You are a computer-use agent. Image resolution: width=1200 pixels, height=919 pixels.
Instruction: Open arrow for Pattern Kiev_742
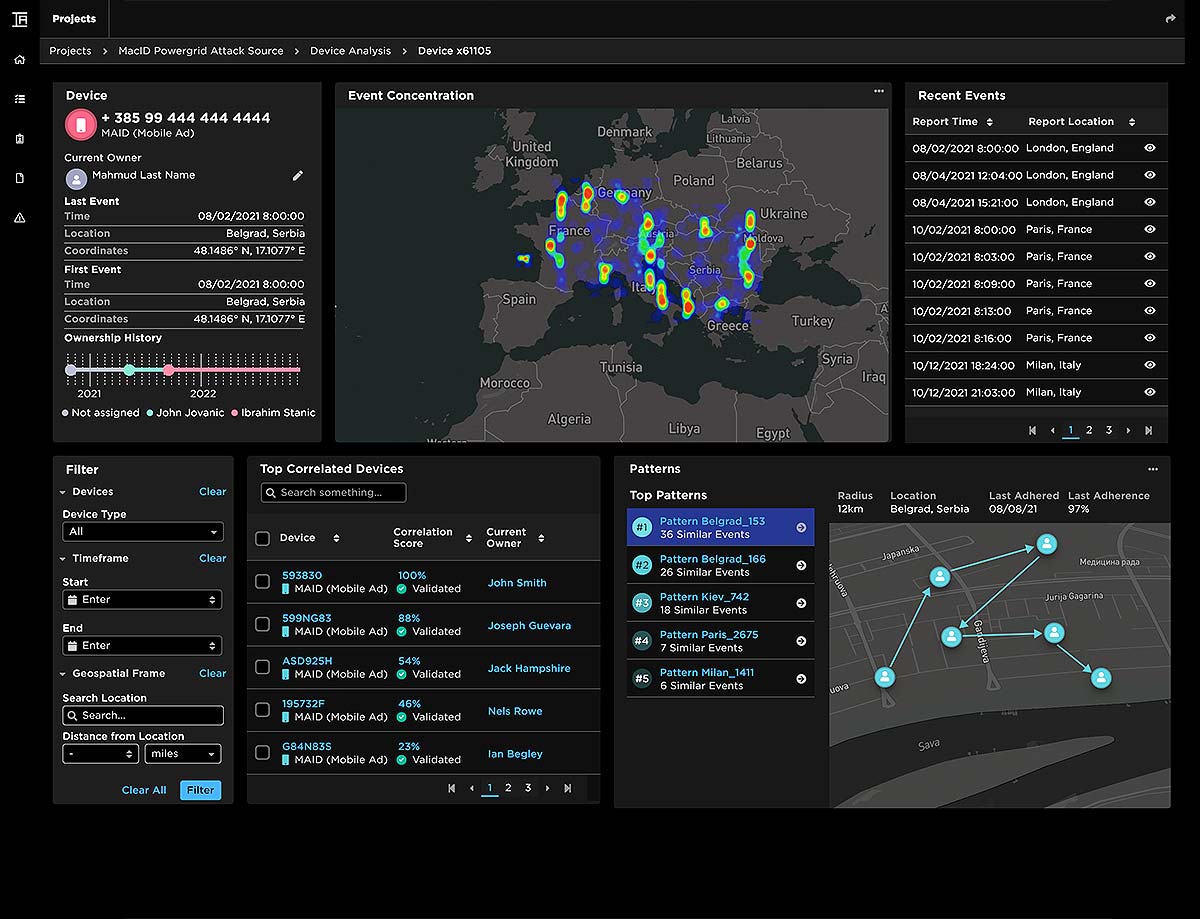801,604
